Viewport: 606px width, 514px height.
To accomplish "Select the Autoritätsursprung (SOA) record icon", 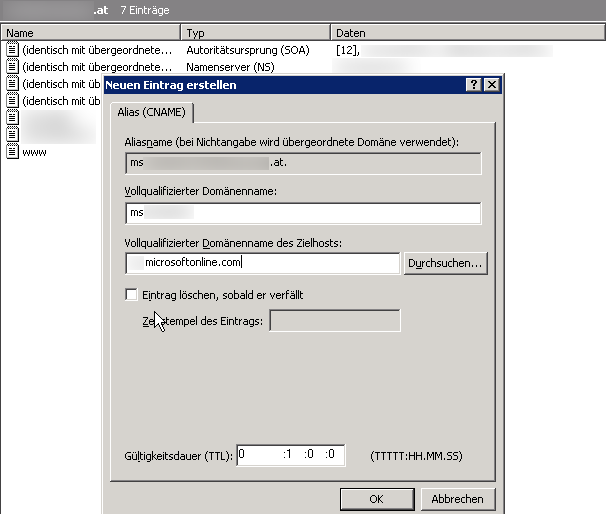I will pyautogui.click(x=12, y=50).
